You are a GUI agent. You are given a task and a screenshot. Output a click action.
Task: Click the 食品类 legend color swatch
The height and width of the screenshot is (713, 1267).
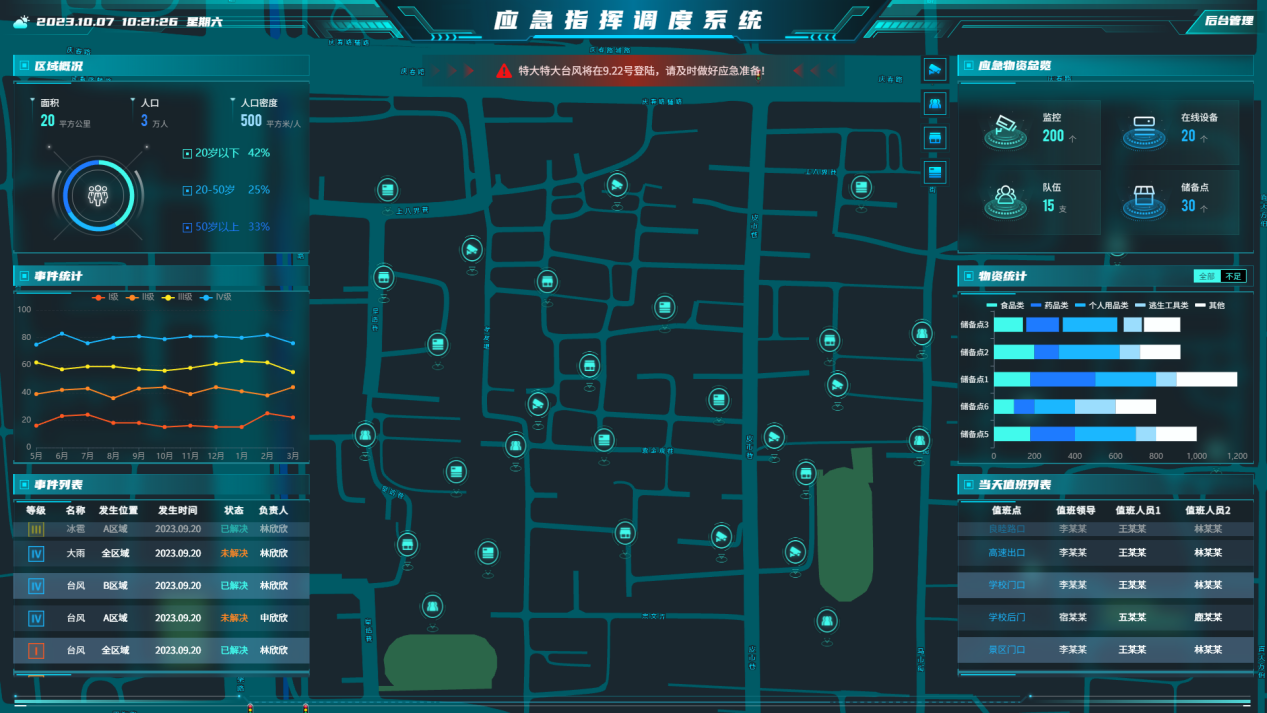click(x=992, y=305)
